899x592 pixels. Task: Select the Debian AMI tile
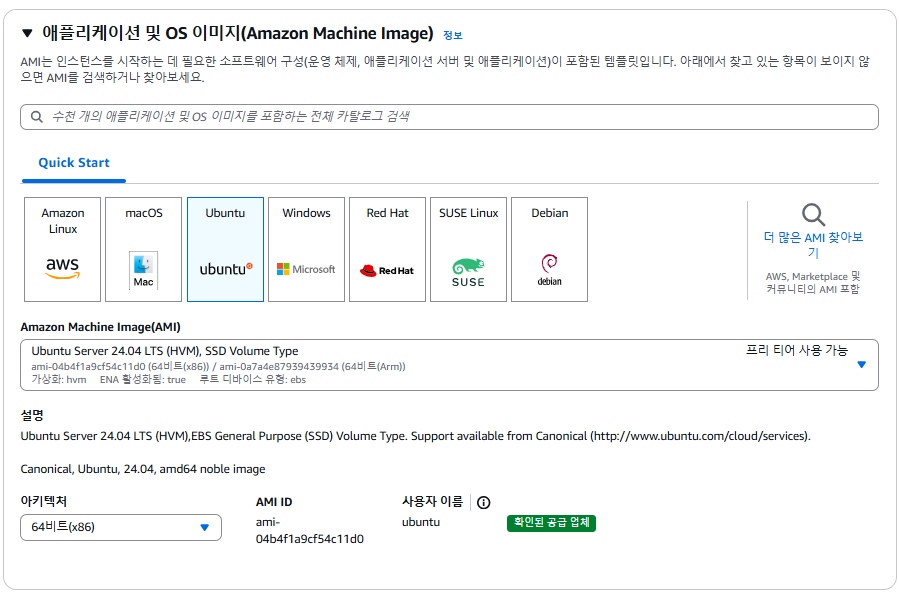(549, 249)
